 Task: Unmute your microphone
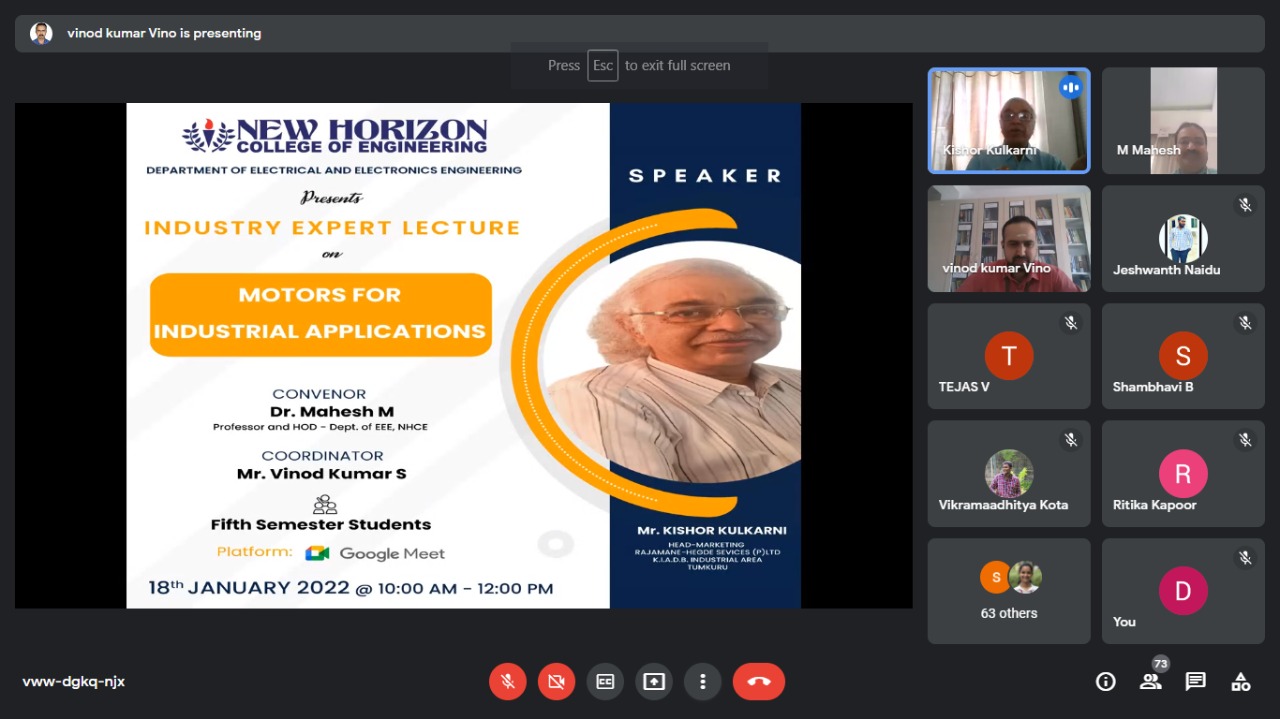point(508,682)
